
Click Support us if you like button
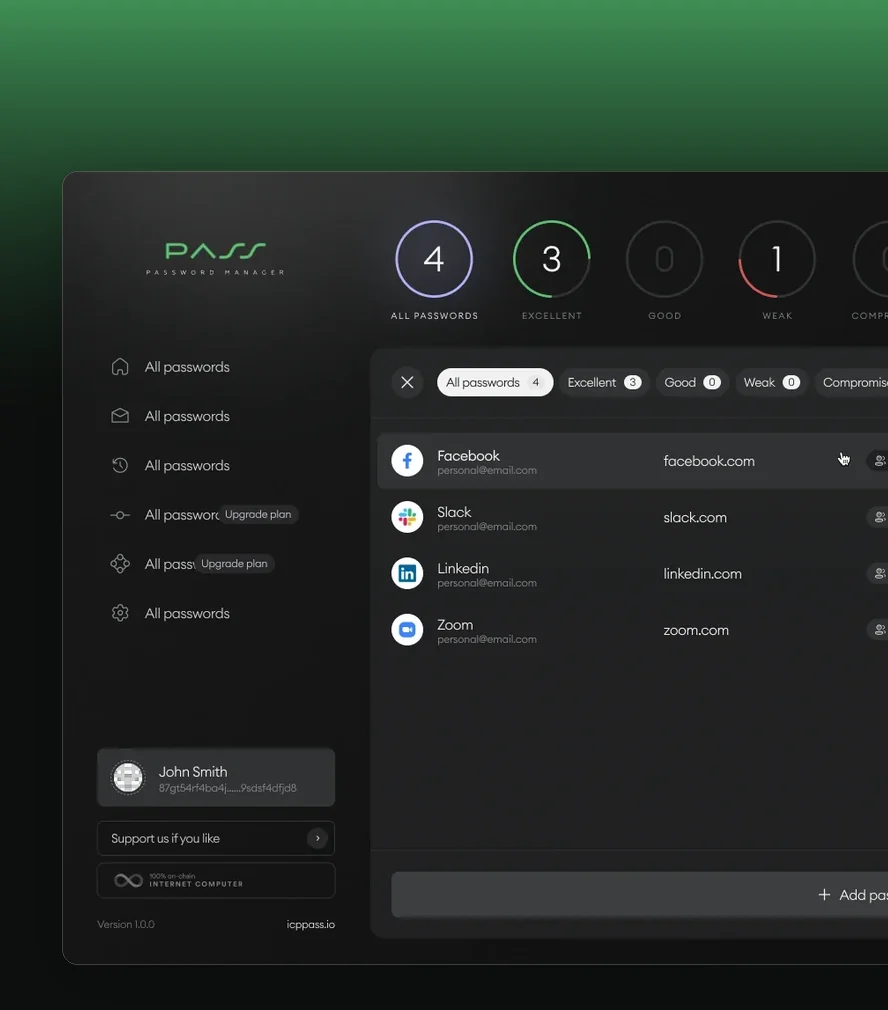(216, 838)
